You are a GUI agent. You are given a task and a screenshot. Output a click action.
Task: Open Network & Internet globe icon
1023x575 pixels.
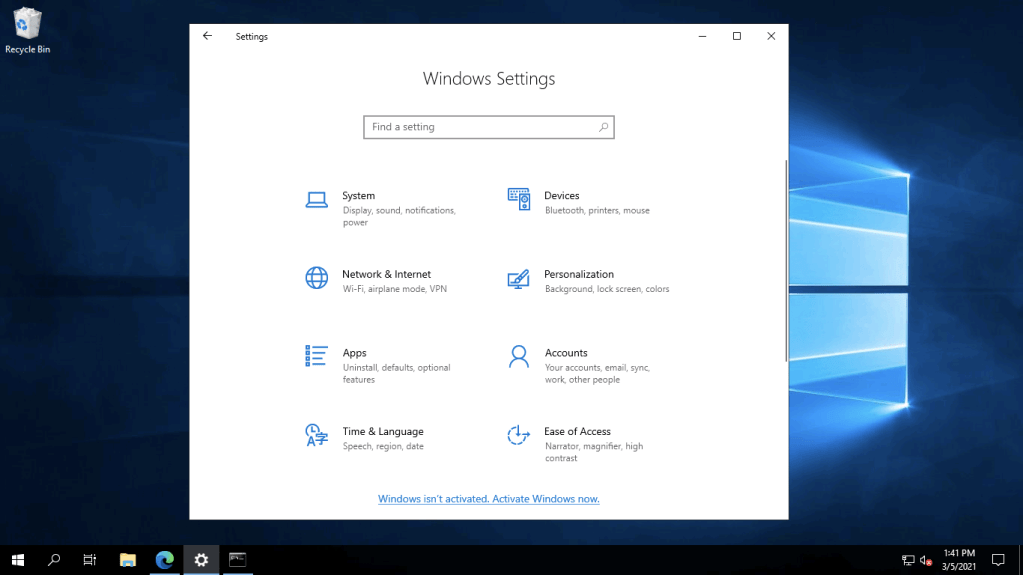[x=316, y=278]
